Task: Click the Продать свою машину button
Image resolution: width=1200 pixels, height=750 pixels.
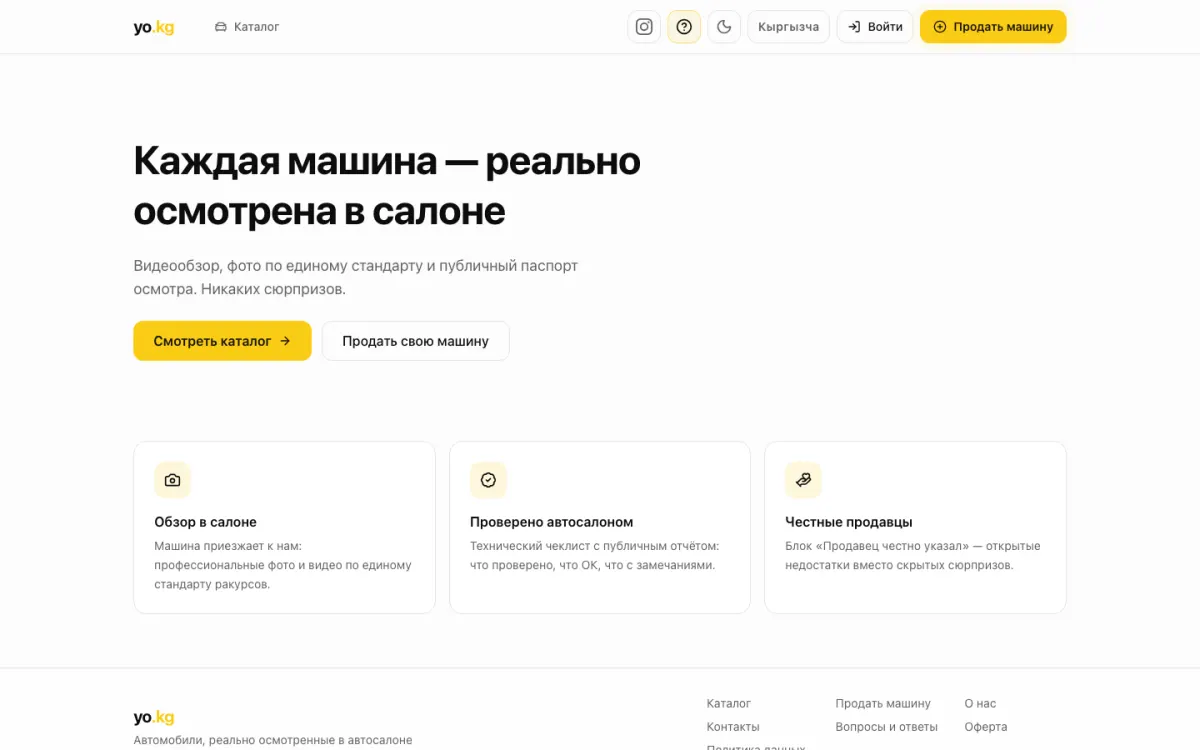Action: (x=415, y=341)
